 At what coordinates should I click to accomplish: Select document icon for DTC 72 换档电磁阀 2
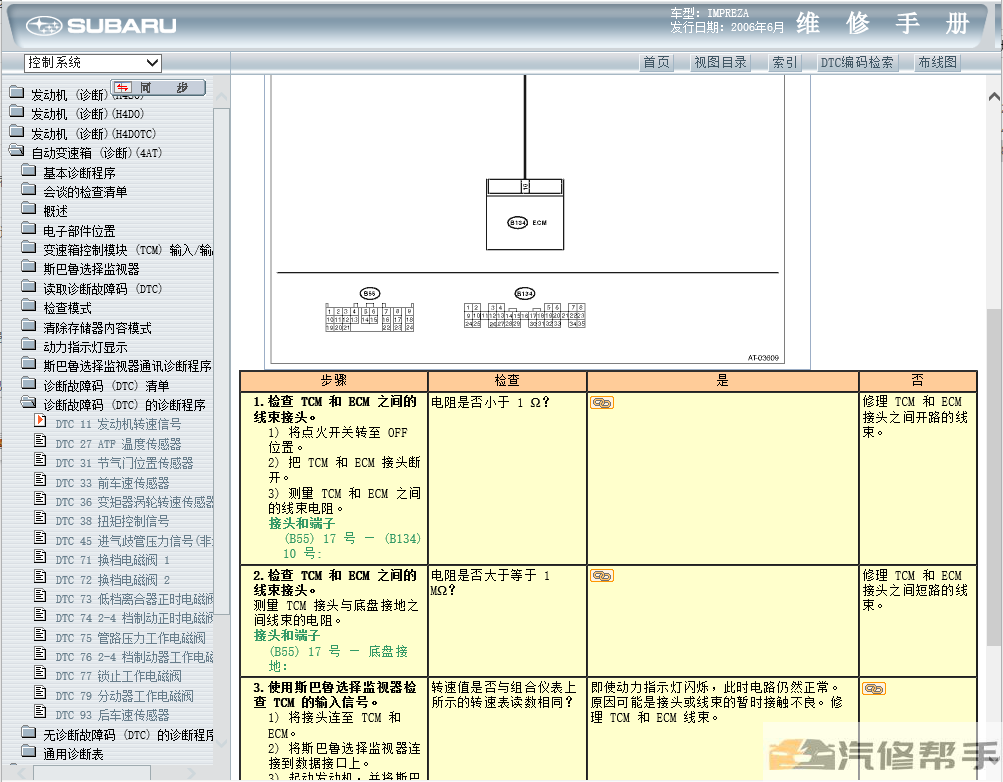(40, 577)
